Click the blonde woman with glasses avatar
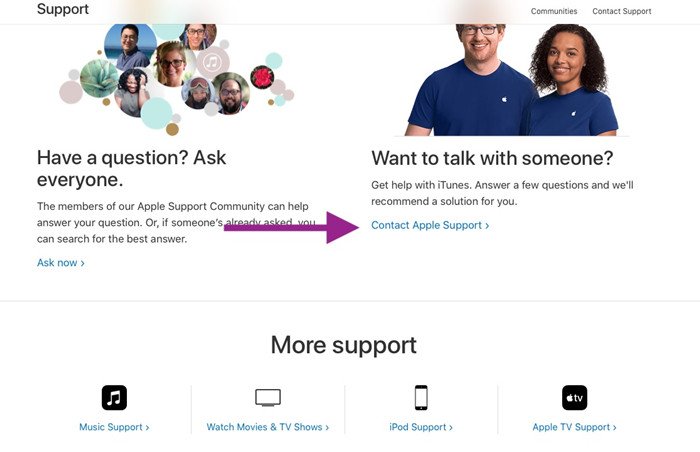 pos(171,64)
